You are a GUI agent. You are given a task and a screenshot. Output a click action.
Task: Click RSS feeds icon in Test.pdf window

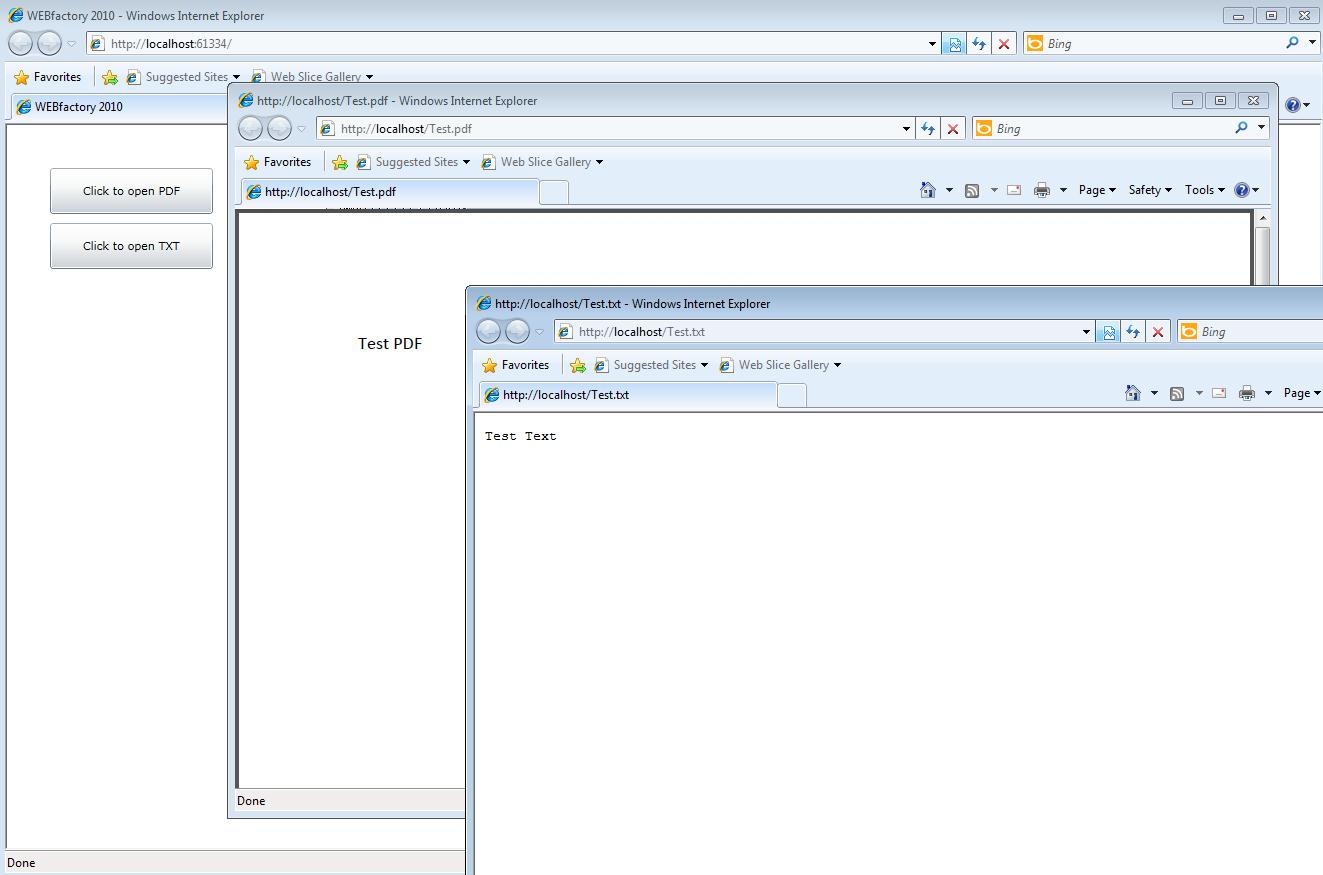971,190
